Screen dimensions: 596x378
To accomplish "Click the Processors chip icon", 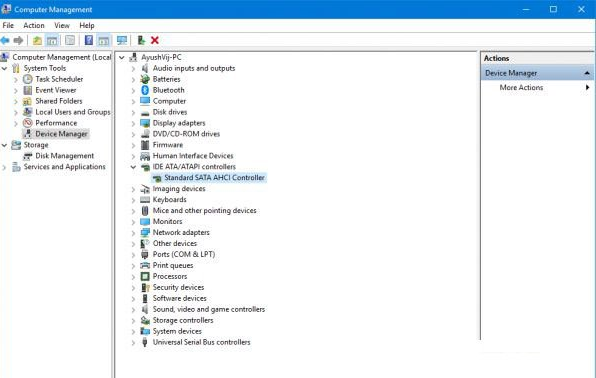I will (x=145, y=276).
